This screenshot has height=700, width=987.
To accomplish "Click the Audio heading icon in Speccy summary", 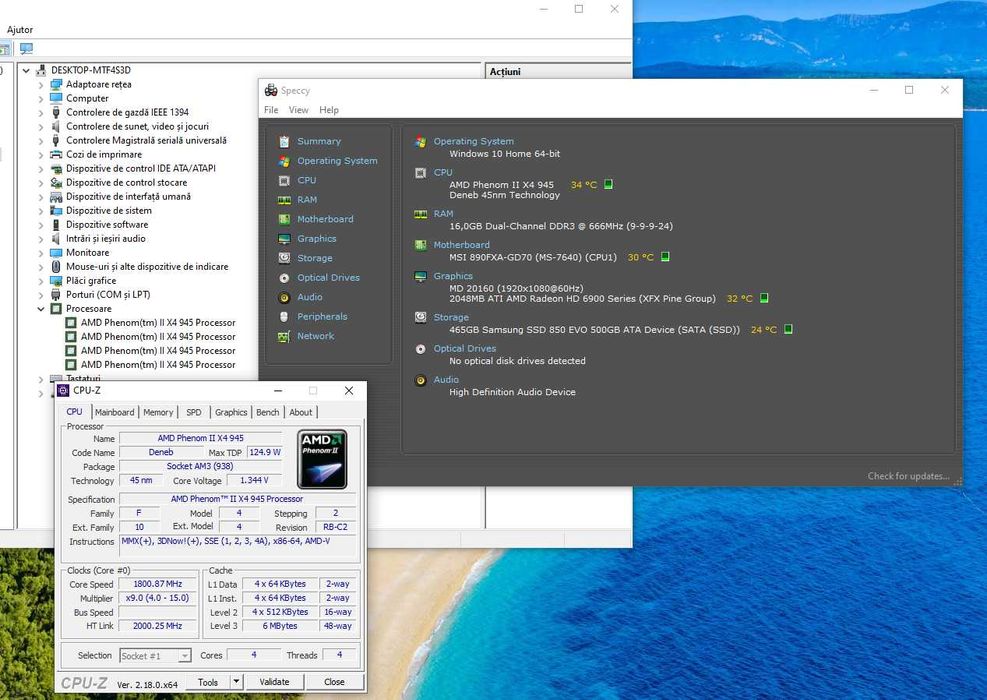I will pos(420,380).
